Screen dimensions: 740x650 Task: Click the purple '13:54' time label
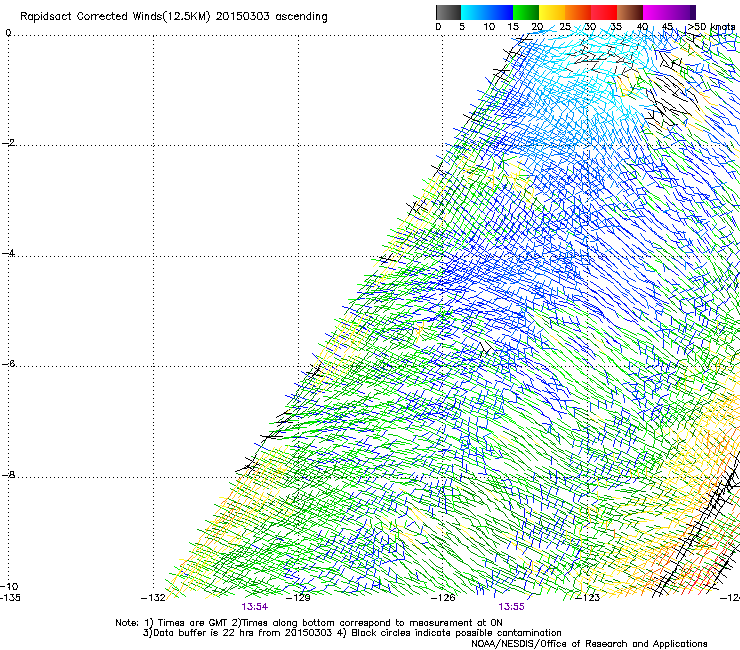[254, 607]
